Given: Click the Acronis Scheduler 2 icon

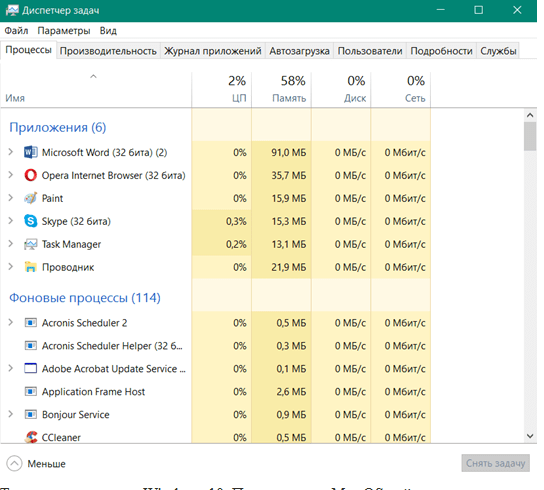Looking at the screenshot, I should [x=31, y=323].
